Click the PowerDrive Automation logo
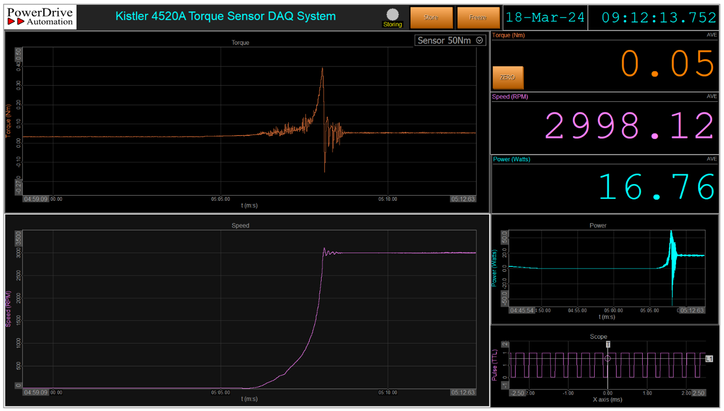This screenshot has width=724, height=411. pyautogui.click(x=41, y=17)
